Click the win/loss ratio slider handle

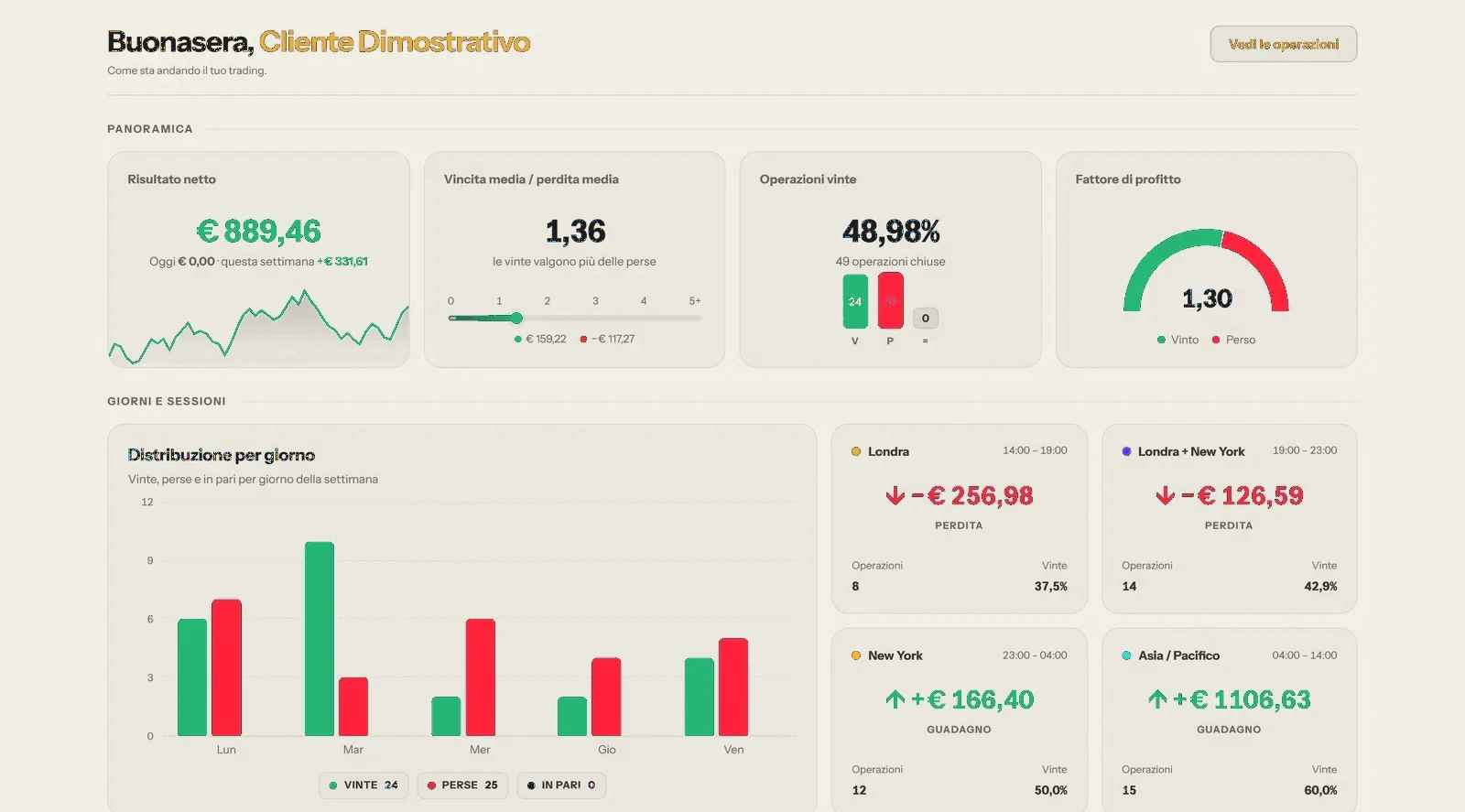point(516,319)
